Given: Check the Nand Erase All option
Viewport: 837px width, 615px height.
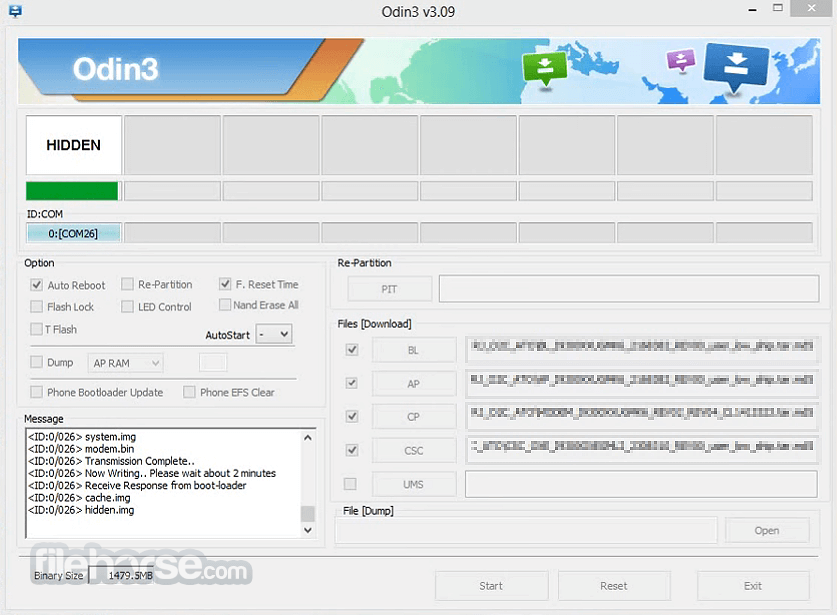Looking at the screenshot, I should point(225,305).
